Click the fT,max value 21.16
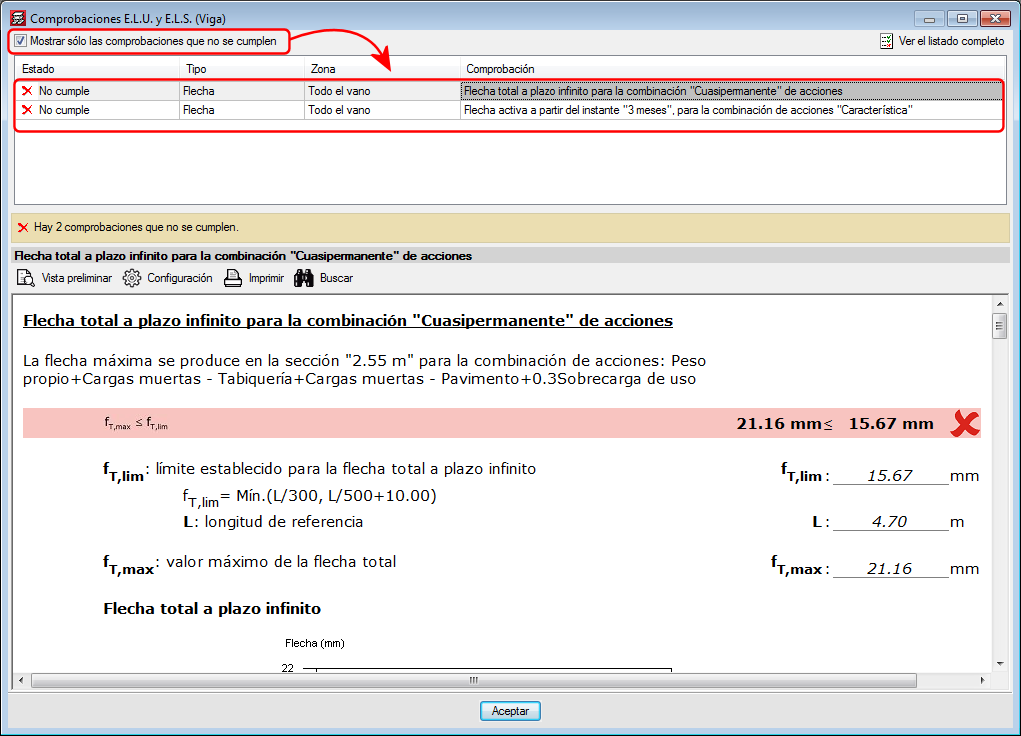The width and height of the screenshot is (1021, 736). pyautogui.click(x=889, y=569)
